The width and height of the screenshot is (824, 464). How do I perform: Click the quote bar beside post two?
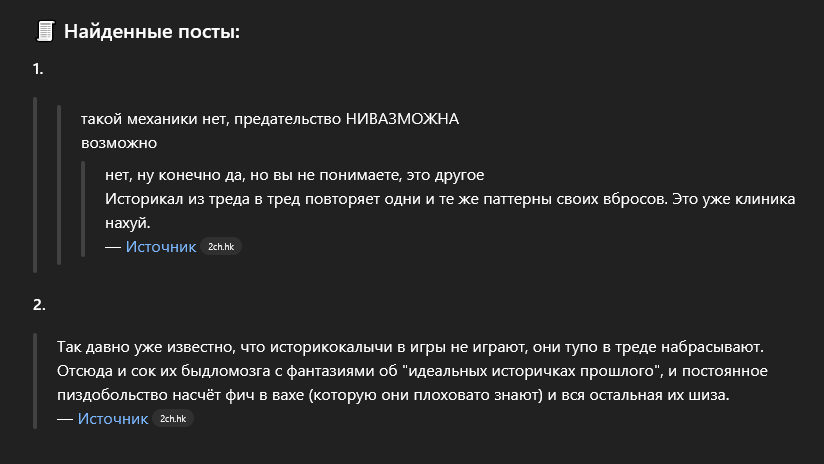click(x=35, y=381)
